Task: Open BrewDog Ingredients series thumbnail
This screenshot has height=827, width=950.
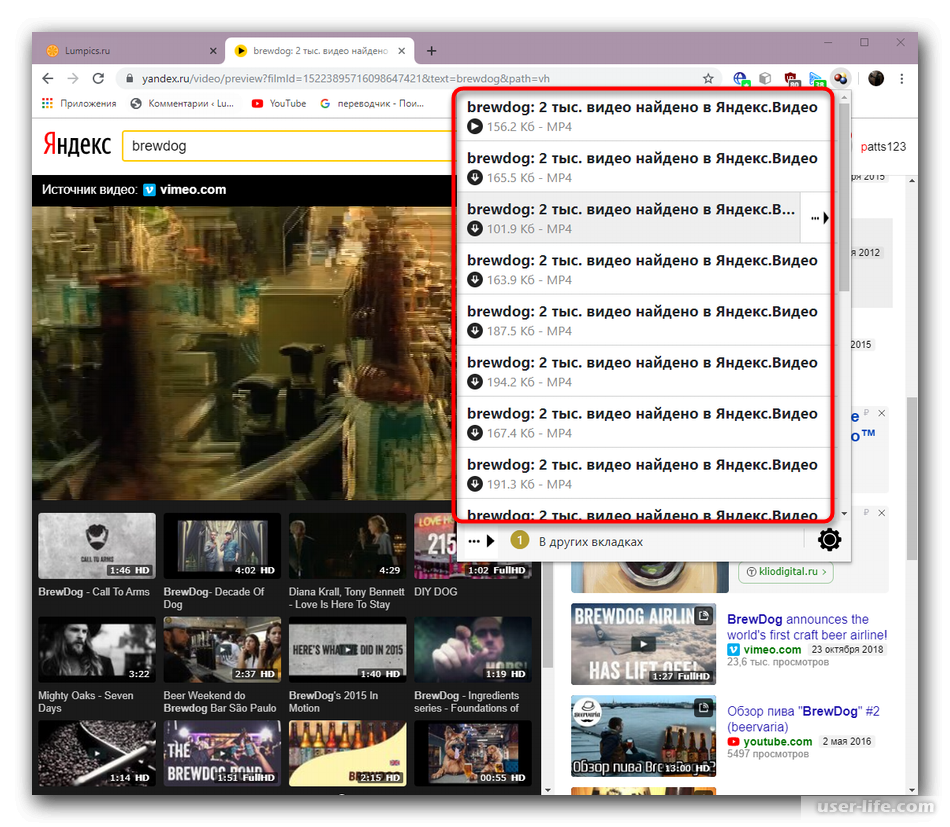Action: coord(473,649)
